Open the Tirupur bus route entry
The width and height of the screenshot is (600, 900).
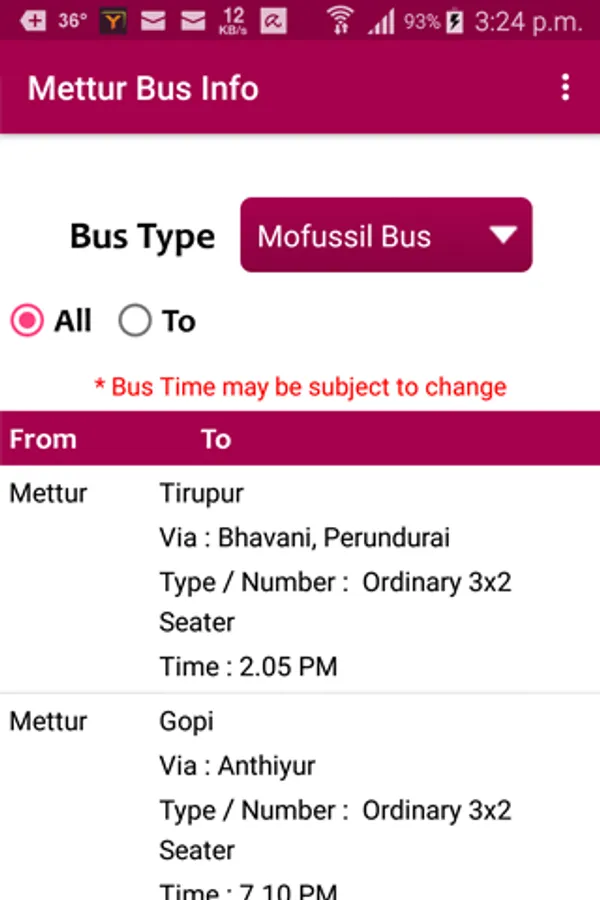202,494
